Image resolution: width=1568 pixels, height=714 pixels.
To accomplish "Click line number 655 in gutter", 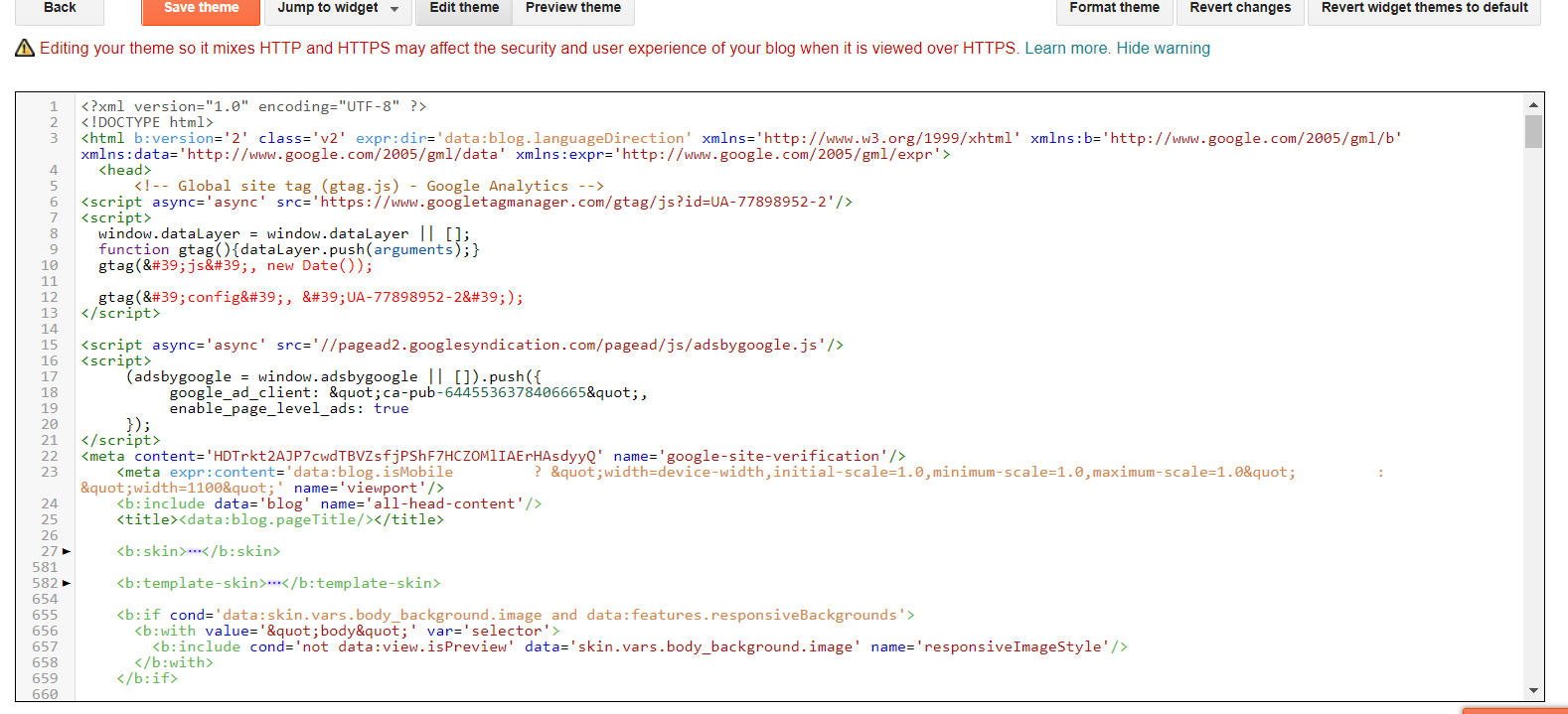I will click(x=45, y=615).
